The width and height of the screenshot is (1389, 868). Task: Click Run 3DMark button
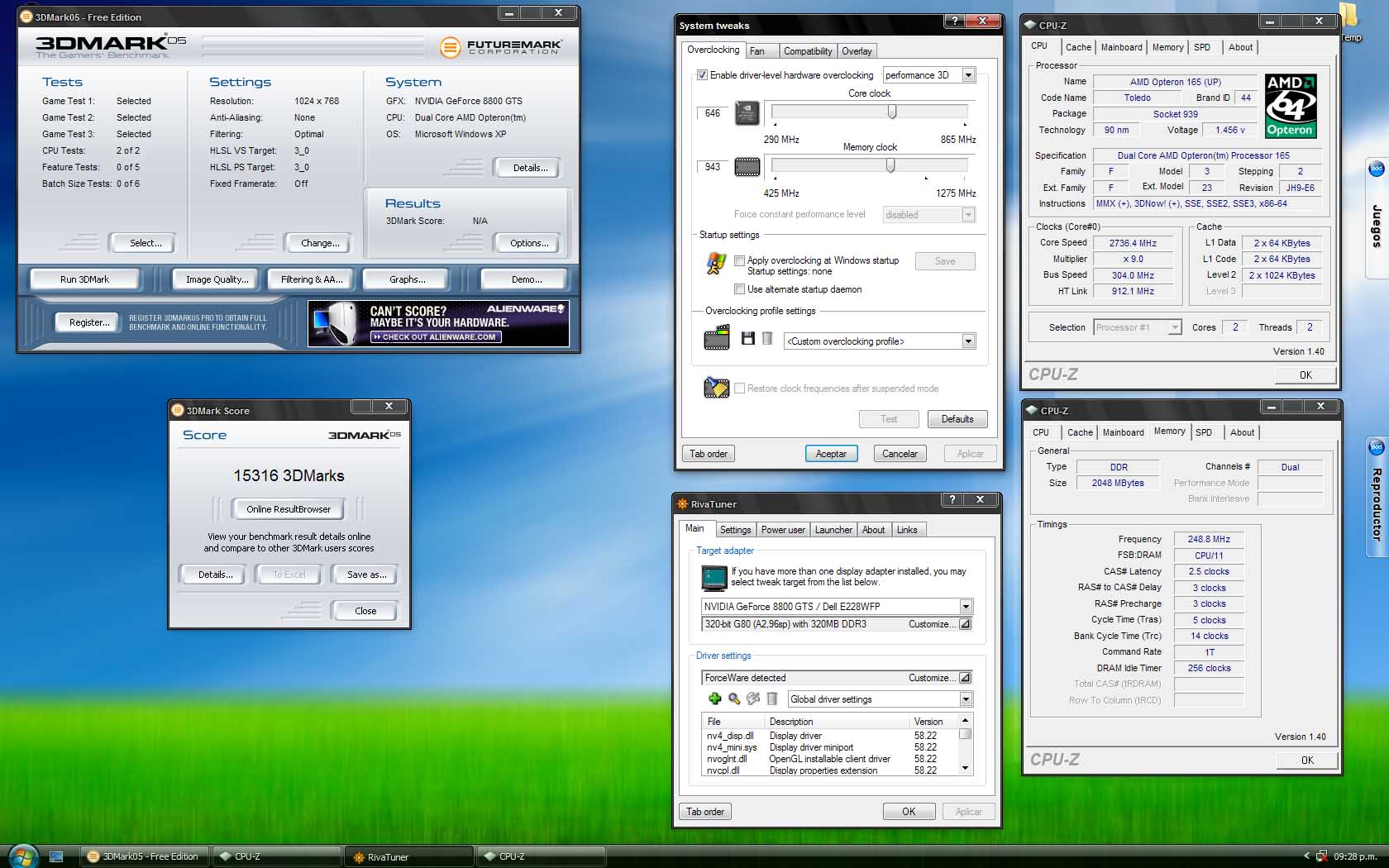click(84, 279)
